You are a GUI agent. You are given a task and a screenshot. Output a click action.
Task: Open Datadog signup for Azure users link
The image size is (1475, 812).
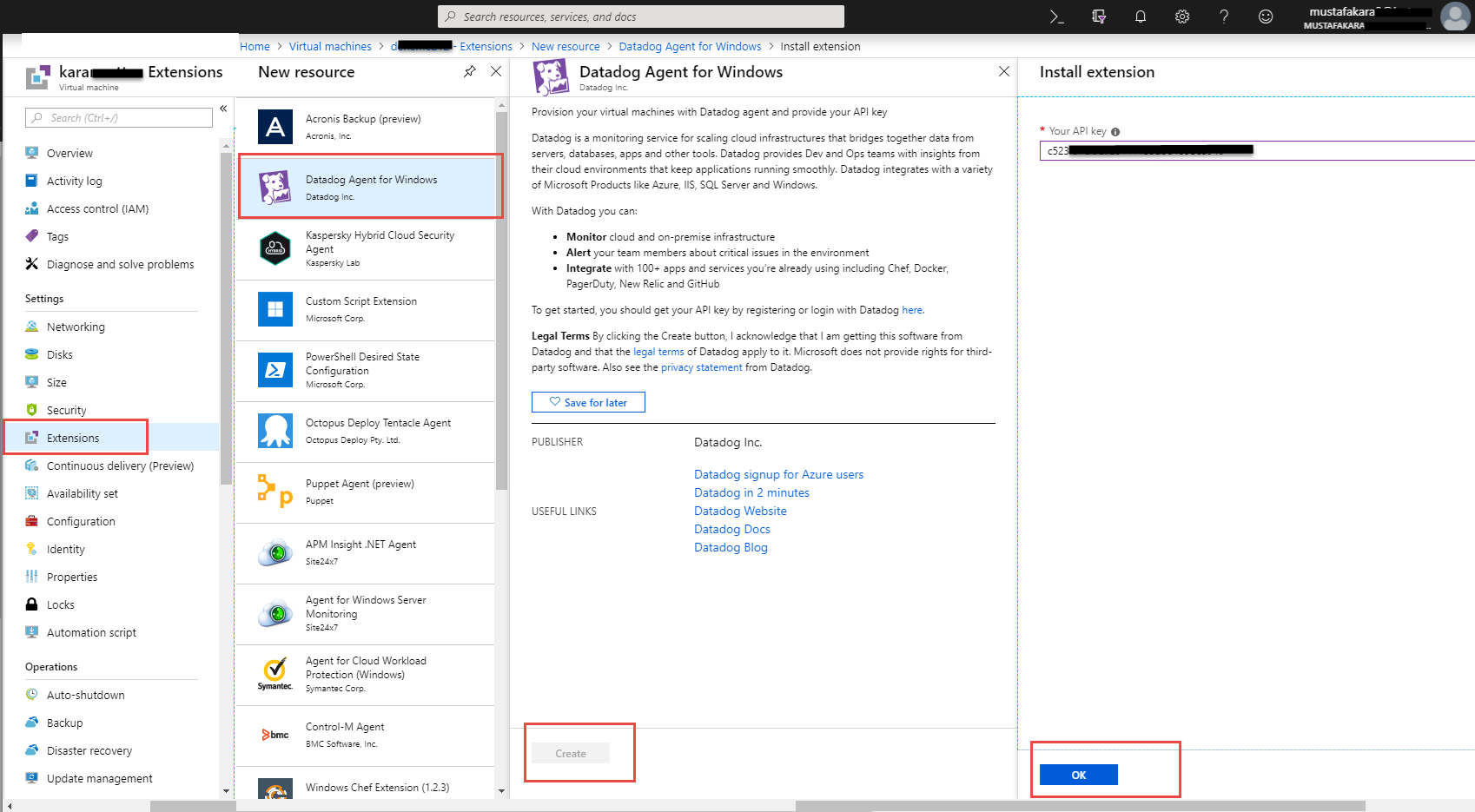[778, 474]
